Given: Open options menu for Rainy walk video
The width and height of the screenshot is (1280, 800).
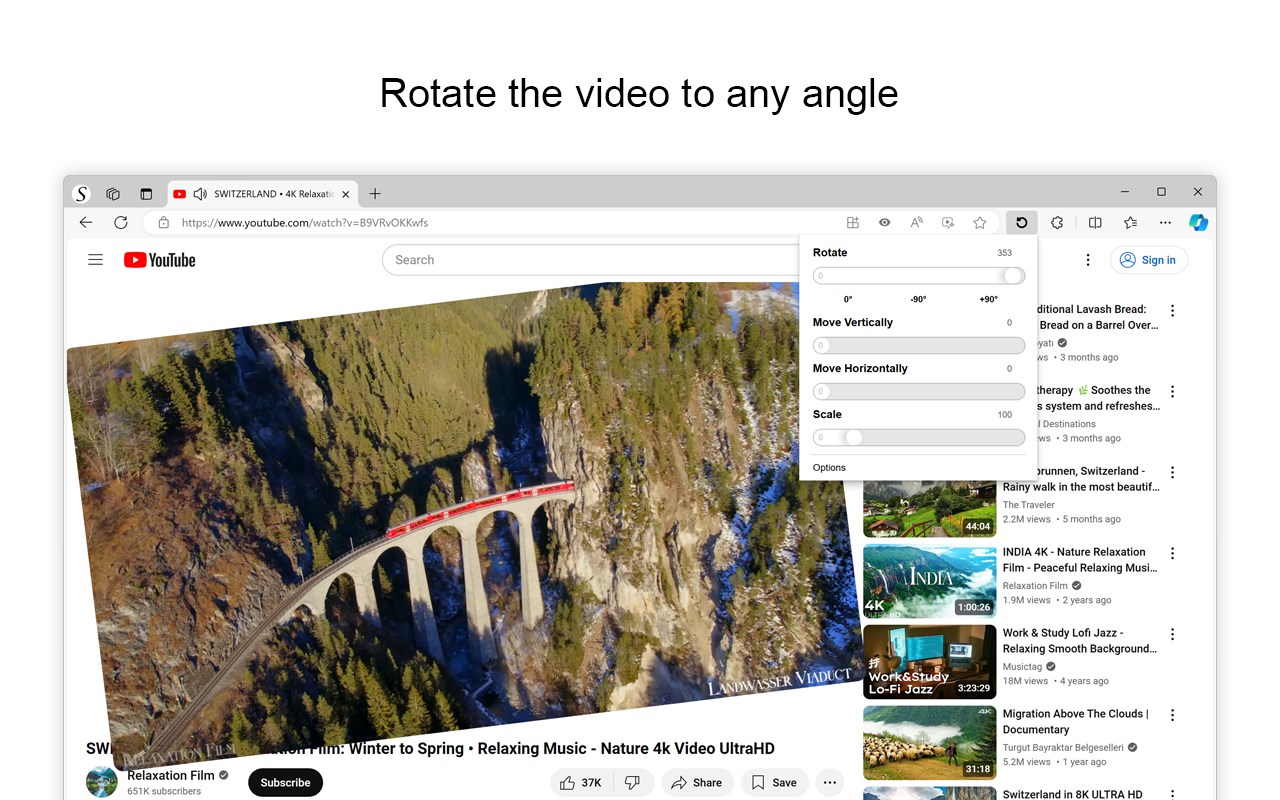Looking at the screenshot, I should click(x=1173, y=473).
